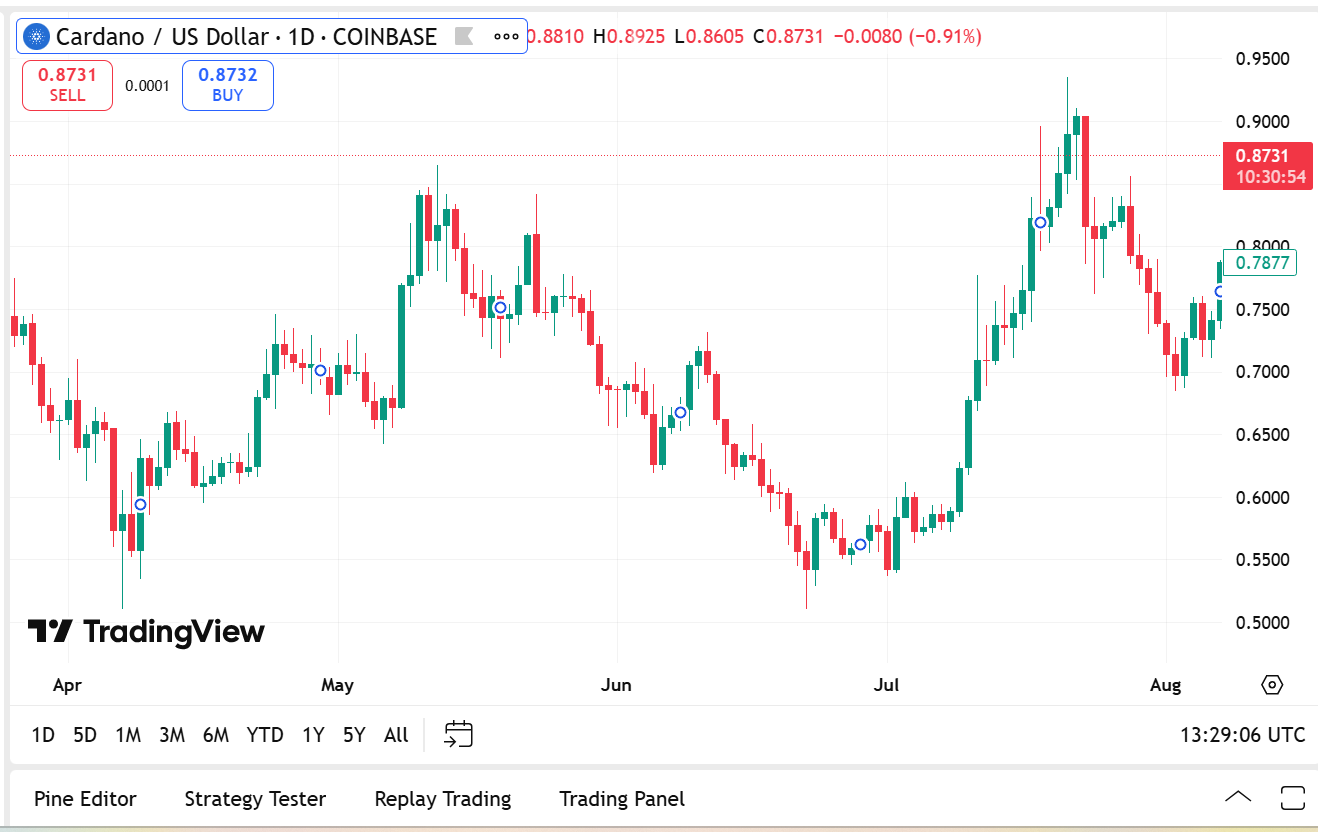Click the event marker circle near June
Screen dimensions: 1318x832
[680, 412]
